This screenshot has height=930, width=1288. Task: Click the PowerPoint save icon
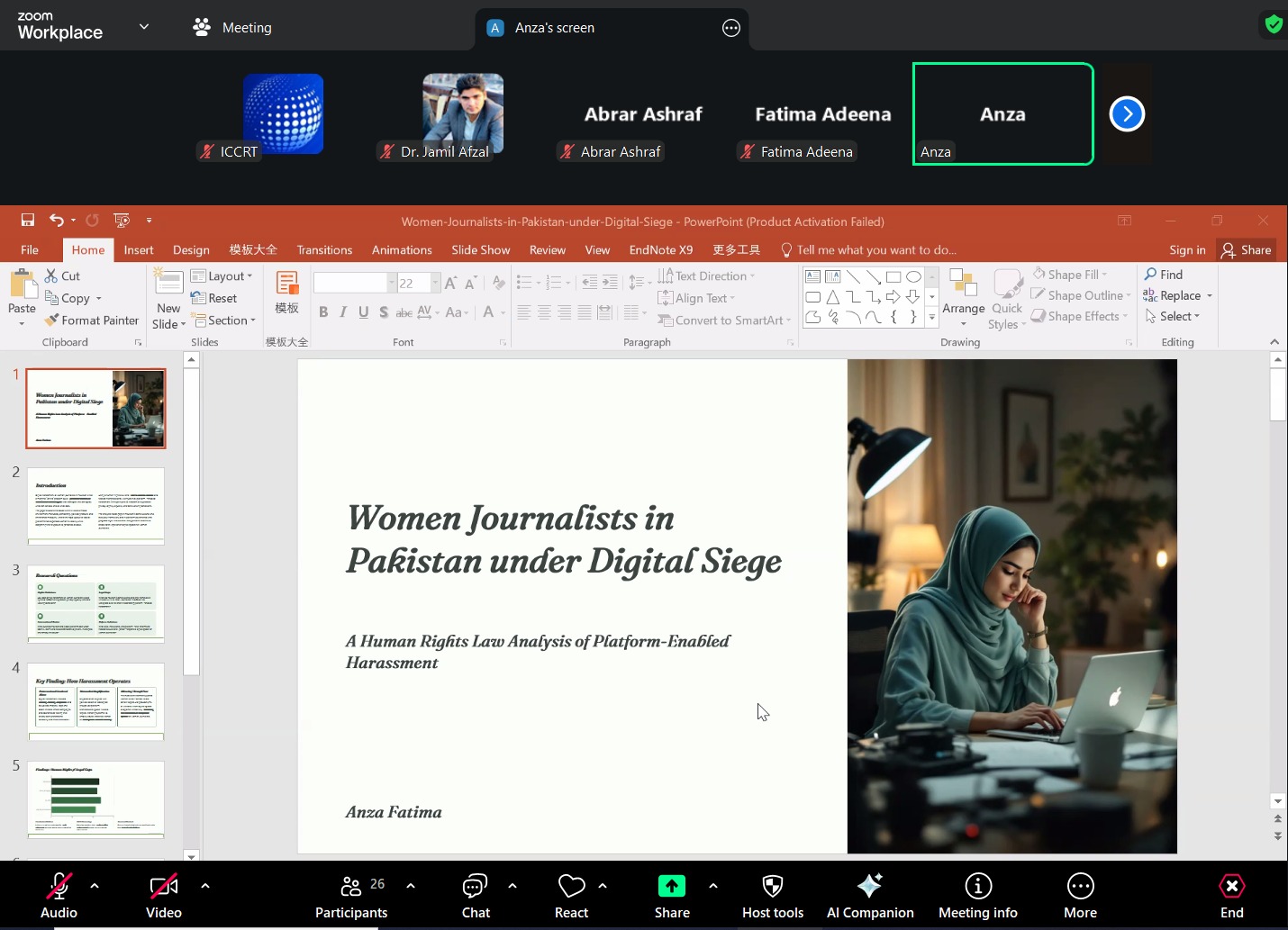28,221
